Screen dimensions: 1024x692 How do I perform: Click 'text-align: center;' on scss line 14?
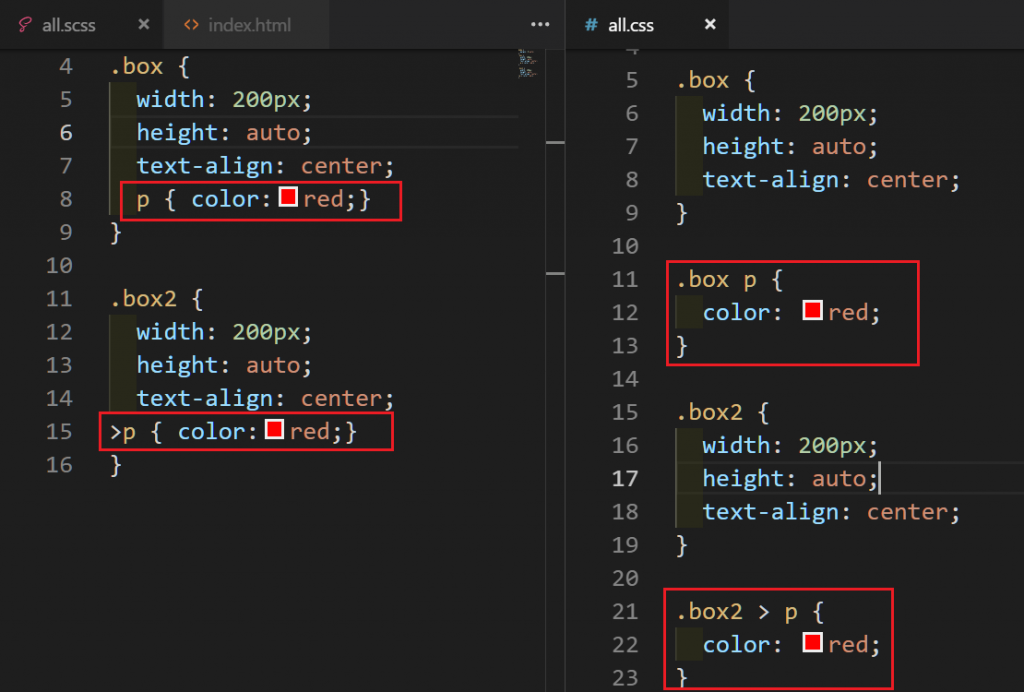[x=265, y=398]
